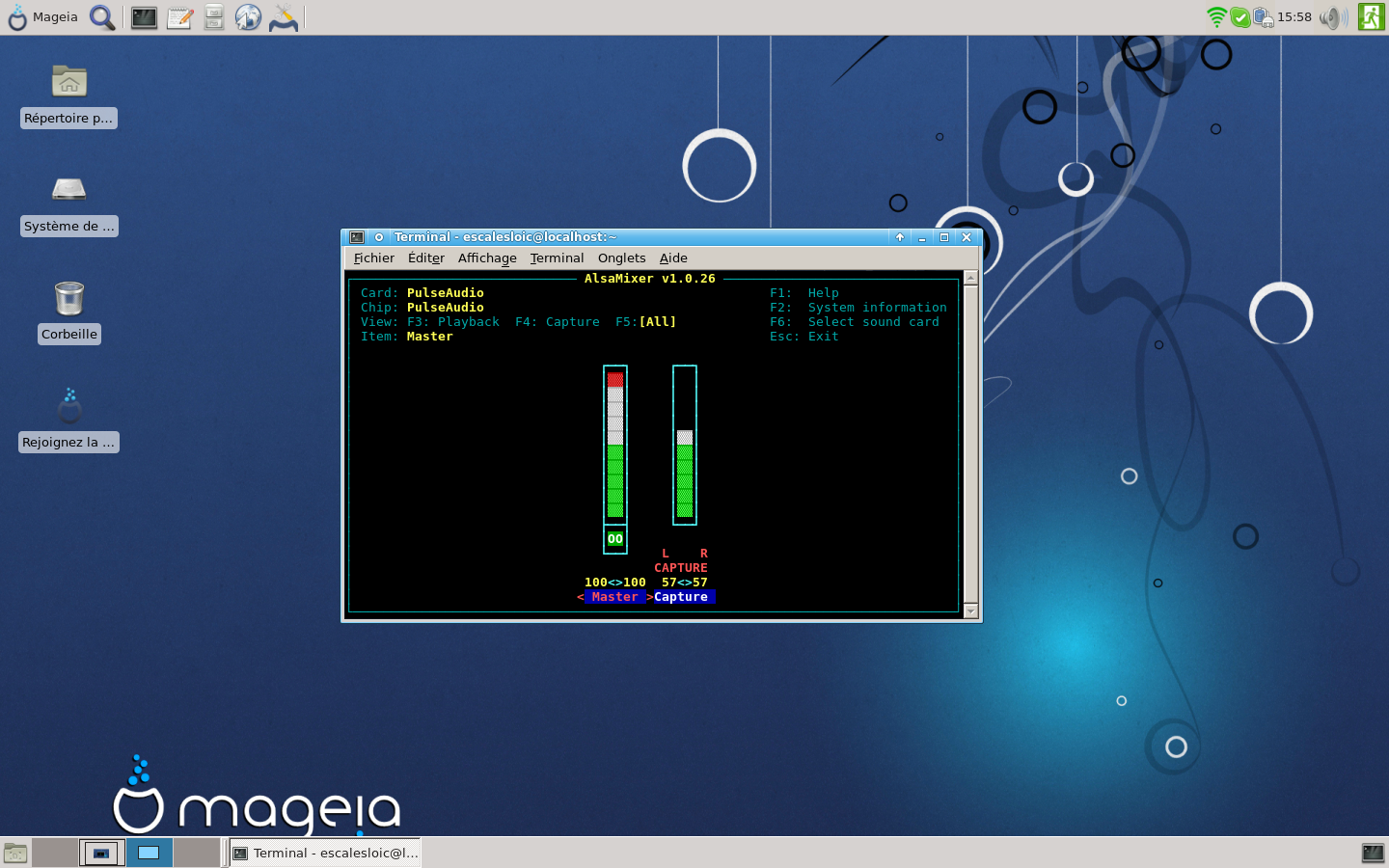Click the F3: Playback view option

pos(453,322)
